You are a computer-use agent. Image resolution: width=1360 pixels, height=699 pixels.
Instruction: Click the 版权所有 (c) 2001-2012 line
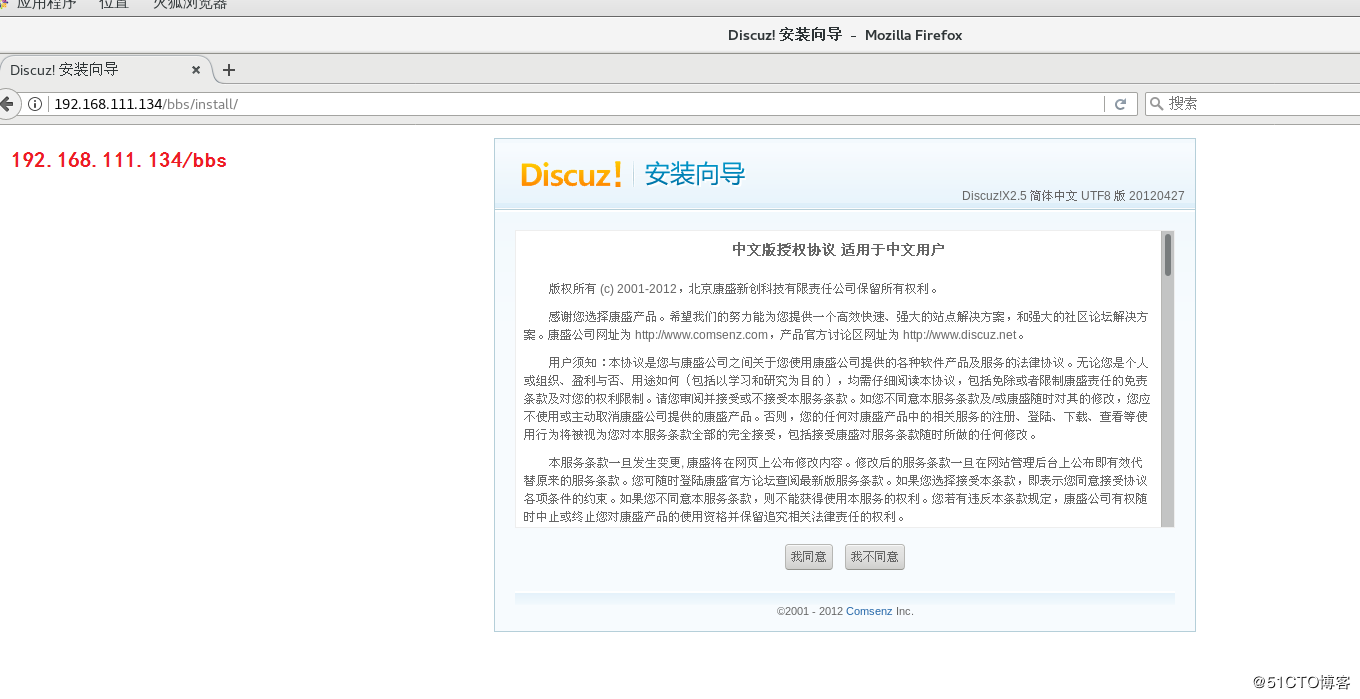[x=743, y=289]
